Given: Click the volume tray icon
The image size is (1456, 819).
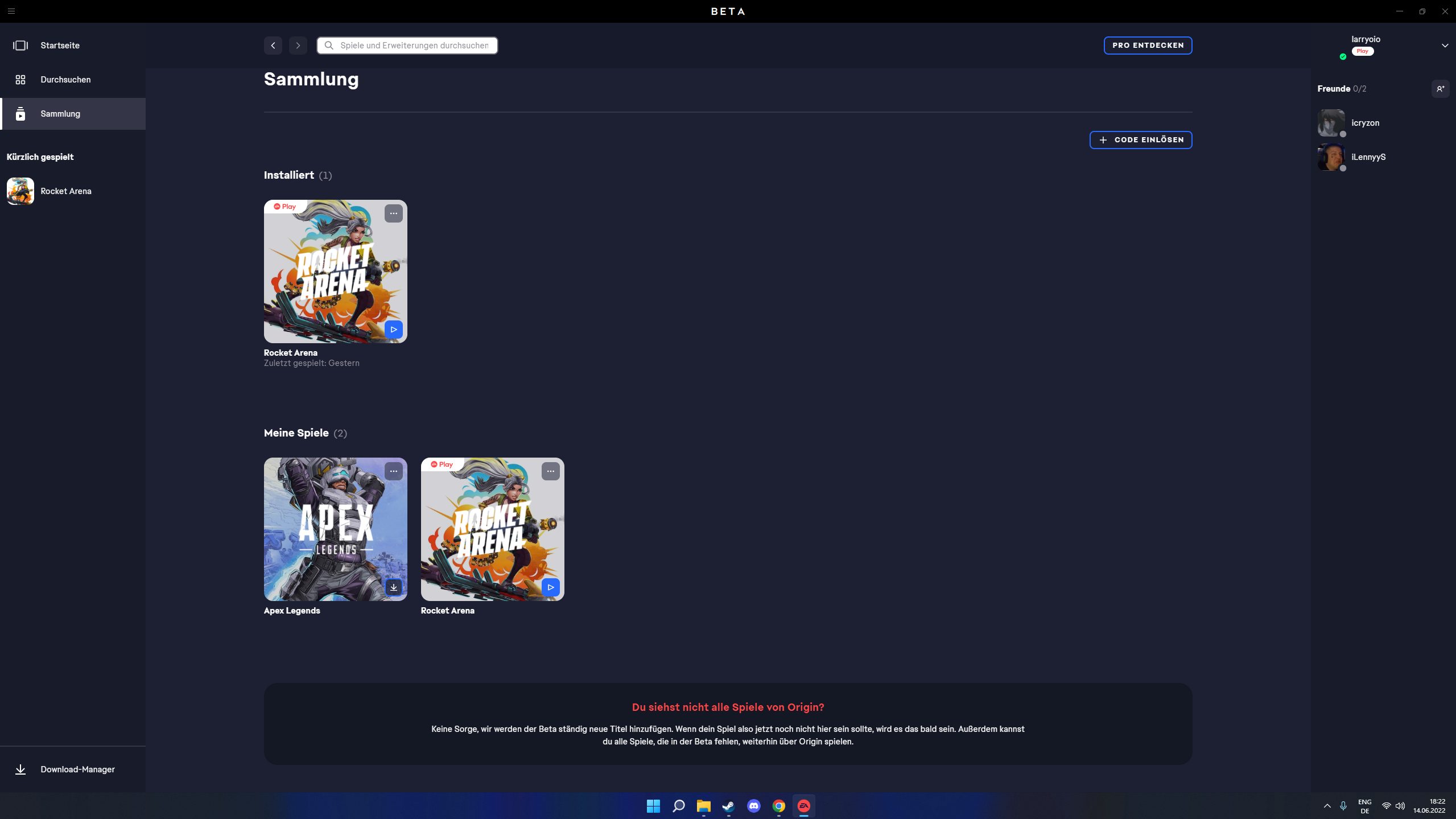Looking at the screenshot, I should (x=1400, y=806).
